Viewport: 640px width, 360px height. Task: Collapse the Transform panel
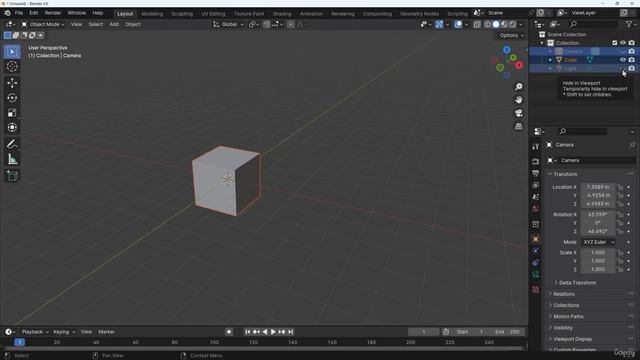click(x=565, y=174)
